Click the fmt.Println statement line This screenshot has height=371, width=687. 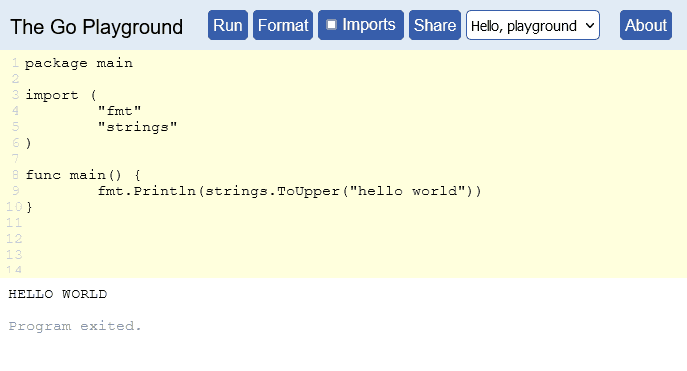tap(289, 191)
